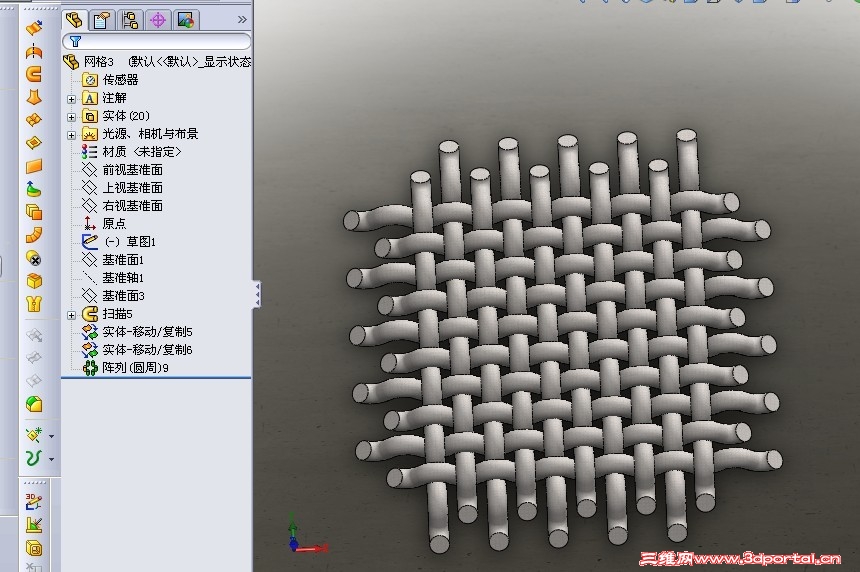The height and width of the screenshot is (572, 860).
Task: Select the 原点 origin item
Action: pyautogui.click(x=104, y=224)
